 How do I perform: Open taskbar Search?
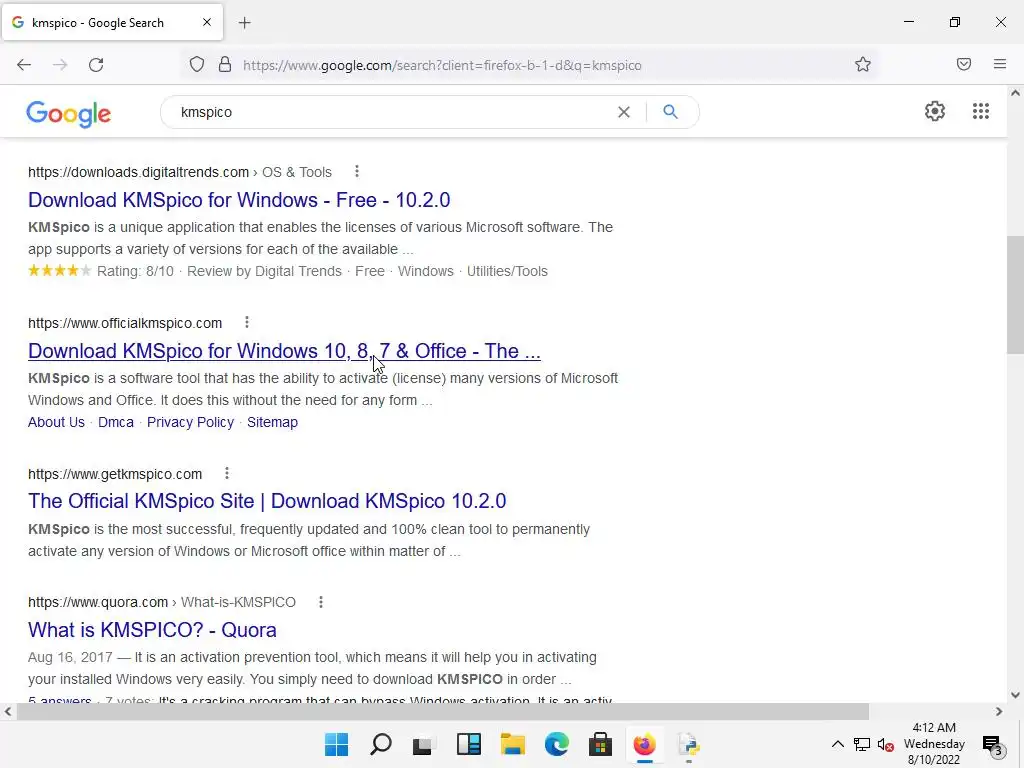click(x=381, y=744)
